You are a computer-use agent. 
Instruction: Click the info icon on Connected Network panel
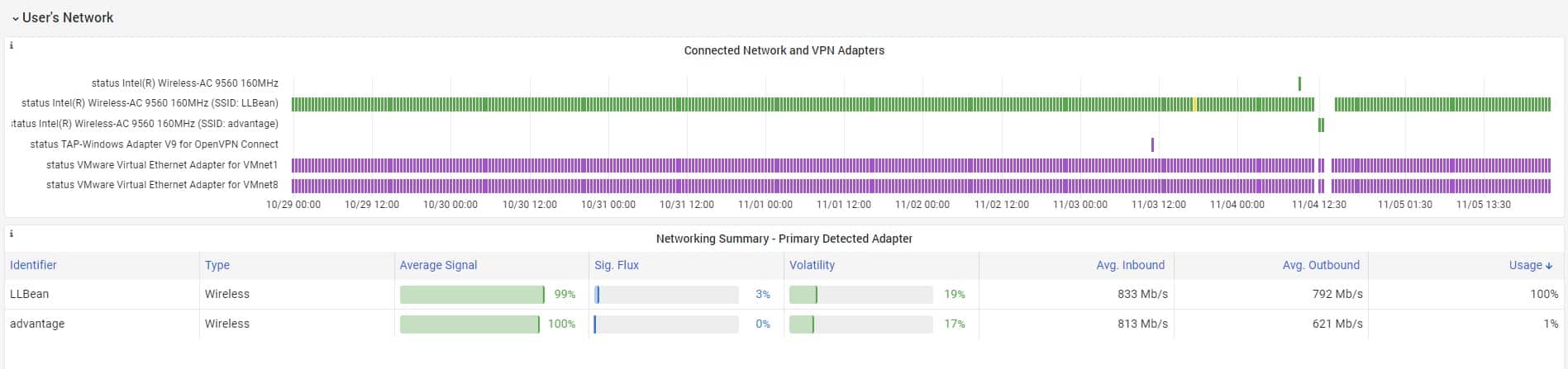coord(12,45)
